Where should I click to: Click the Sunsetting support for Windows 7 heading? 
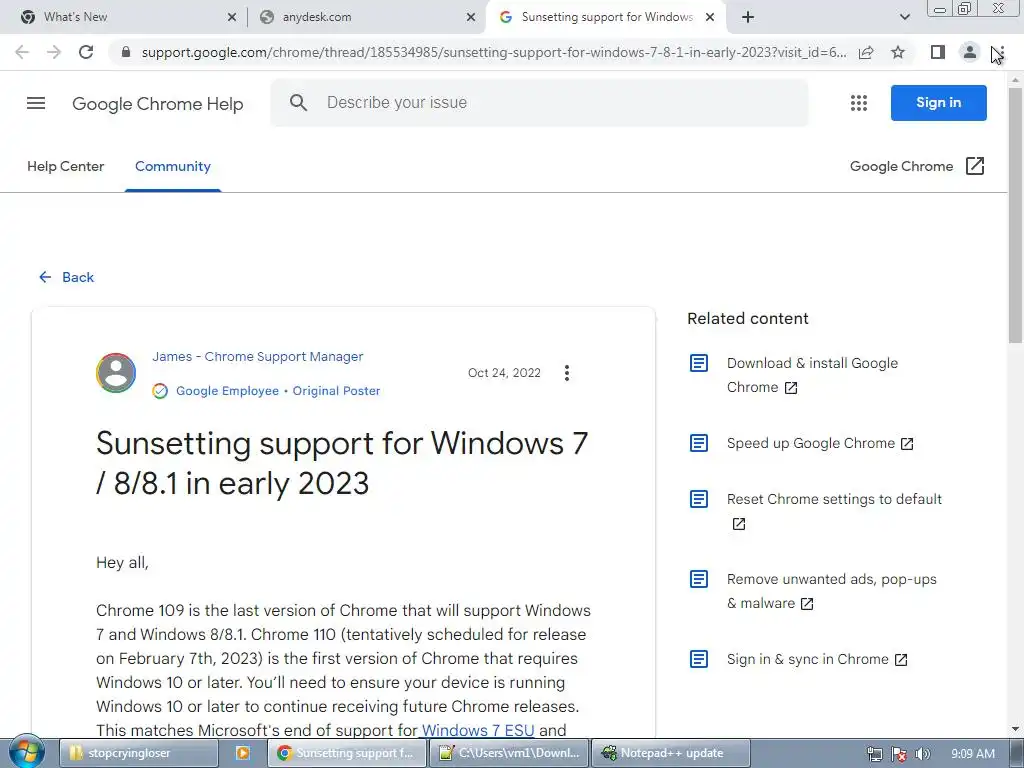pos(342,463)
